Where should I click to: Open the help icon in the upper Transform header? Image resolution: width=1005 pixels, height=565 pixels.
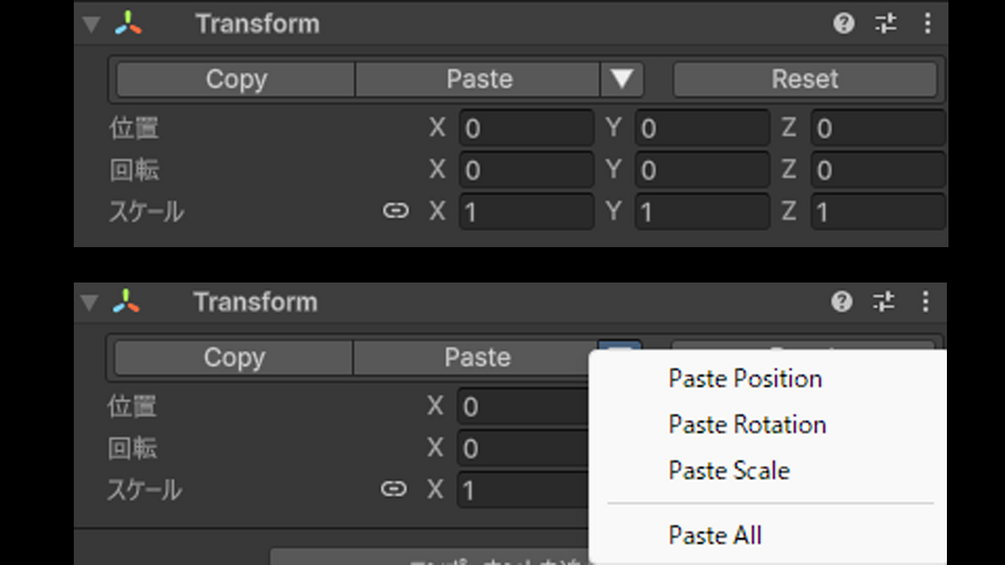coord(844,23)
